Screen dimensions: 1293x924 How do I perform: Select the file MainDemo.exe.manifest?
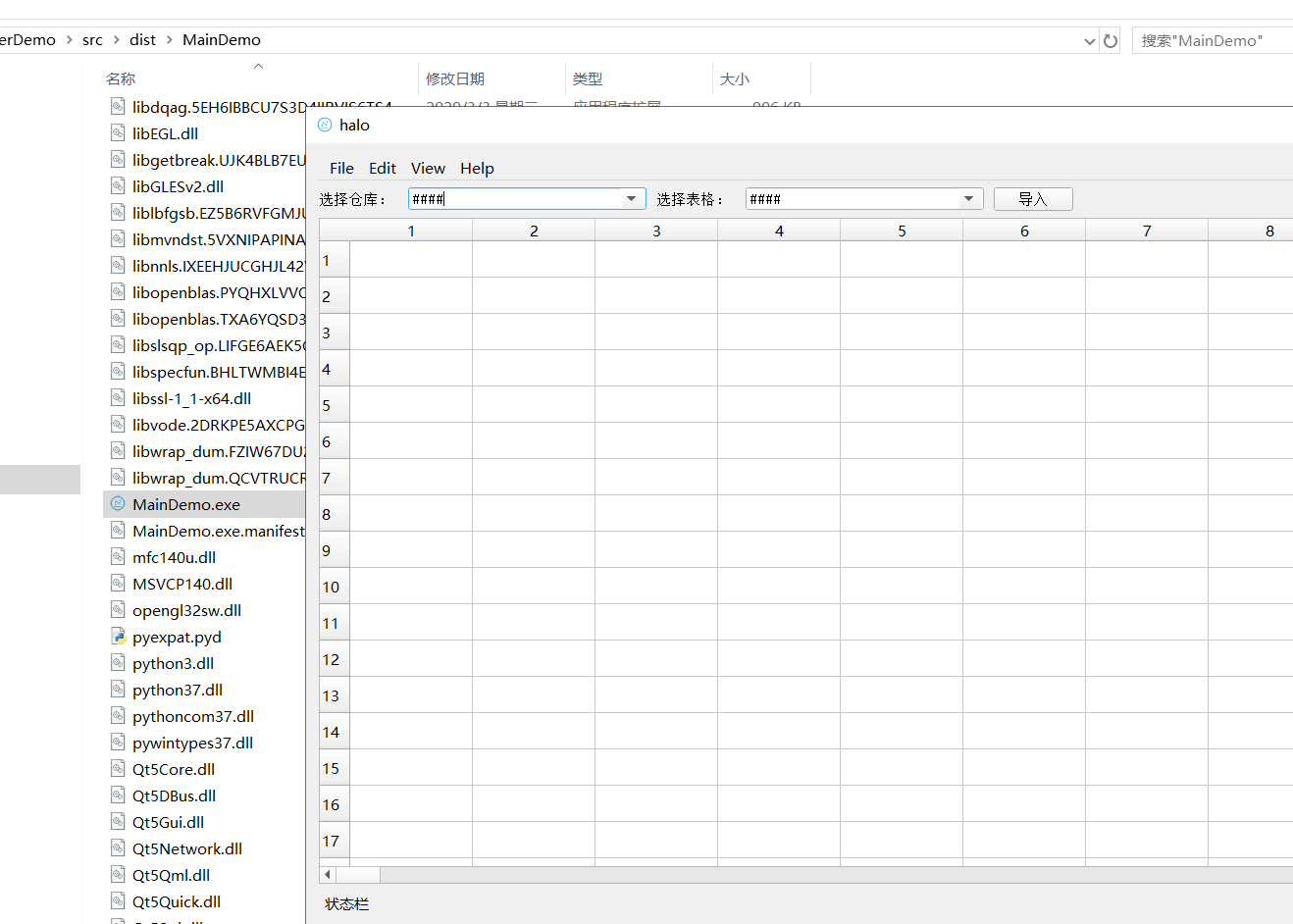pos(219,531)
